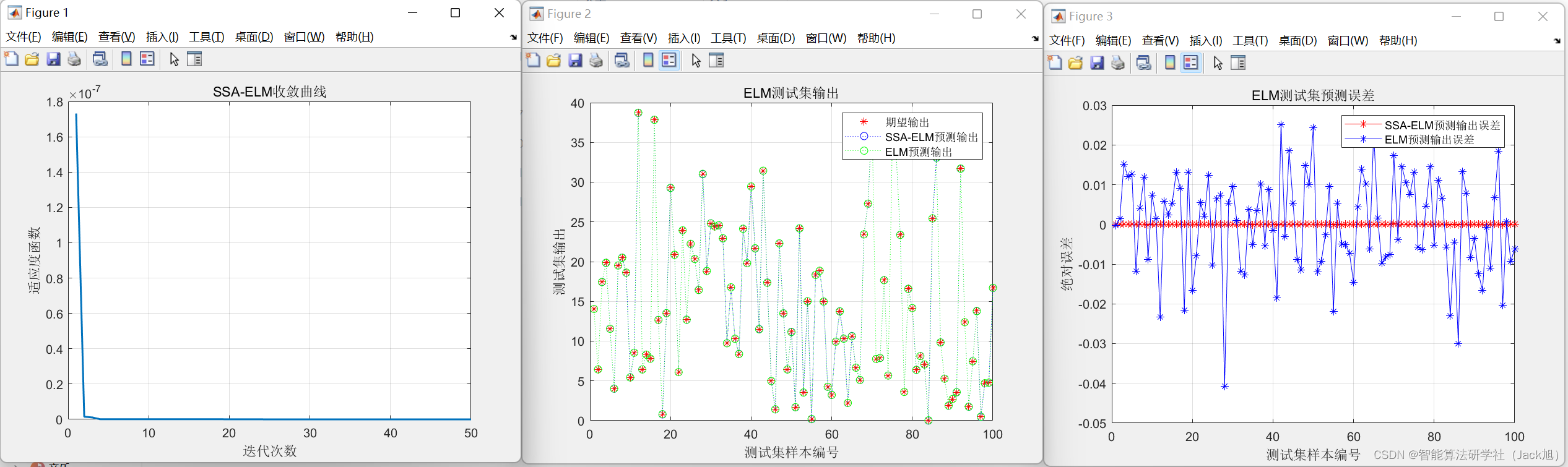The width and height of the screenshot is (1568, 467).
Task: Open 桌面(D) menu in Figure 3
Action: (x=1298, y=41)
